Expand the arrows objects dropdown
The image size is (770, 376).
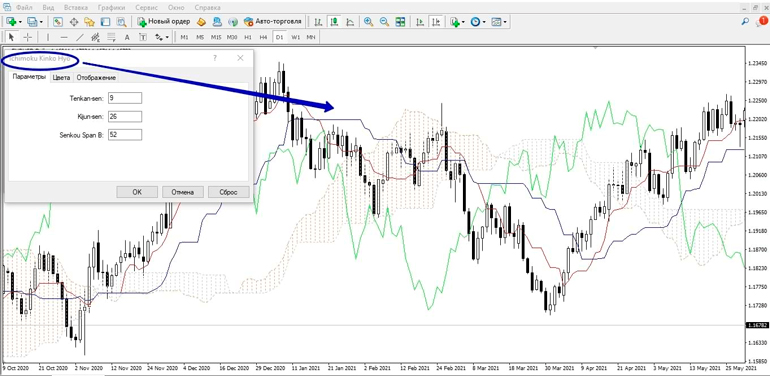pos(167,37)
